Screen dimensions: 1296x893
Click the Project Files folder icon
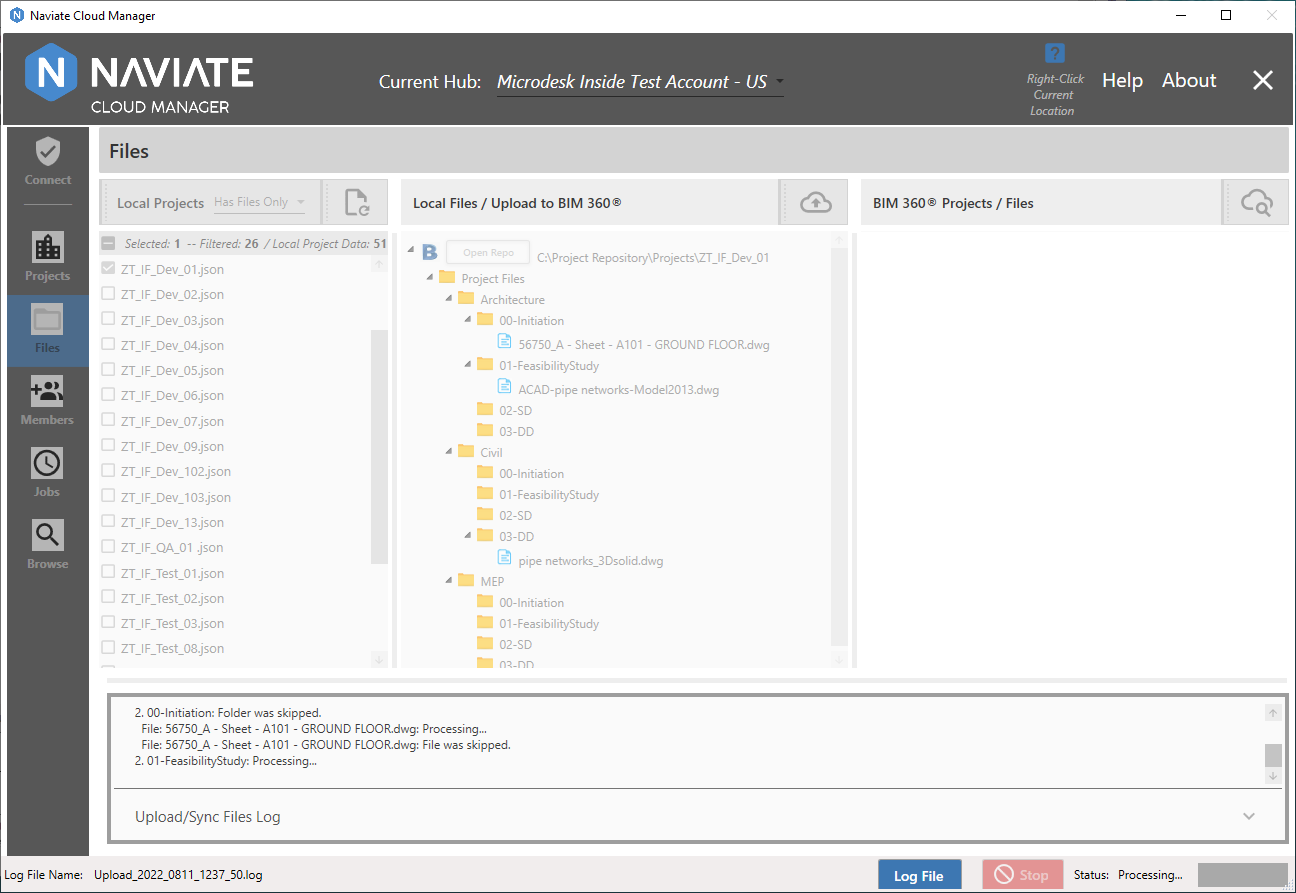tap(446, 278)
